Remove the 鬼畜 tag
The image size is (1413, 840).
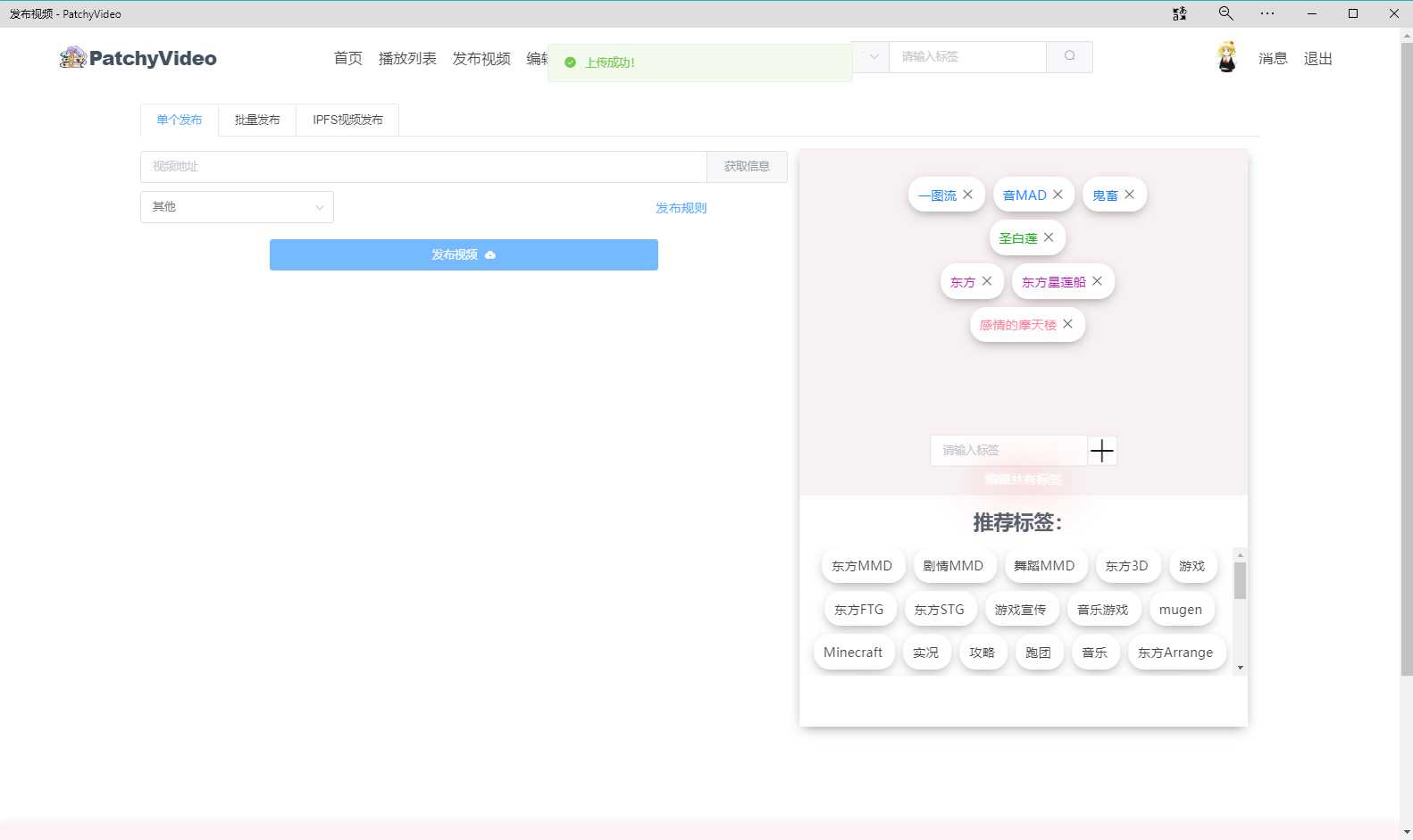(x=1129, y=195)
